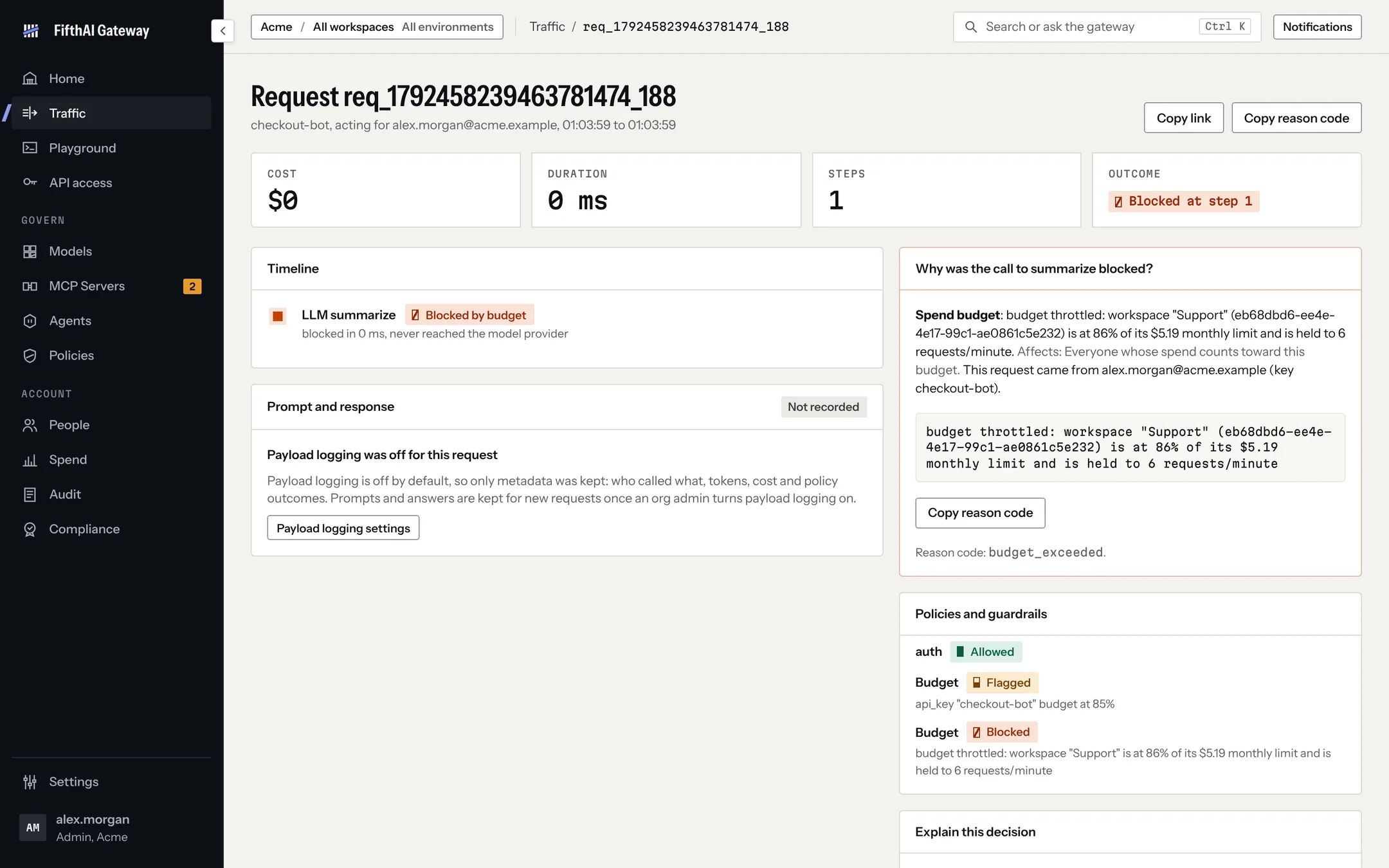1389x868 pixels.
Task: Open the Playground page
Action: (111, 148)
